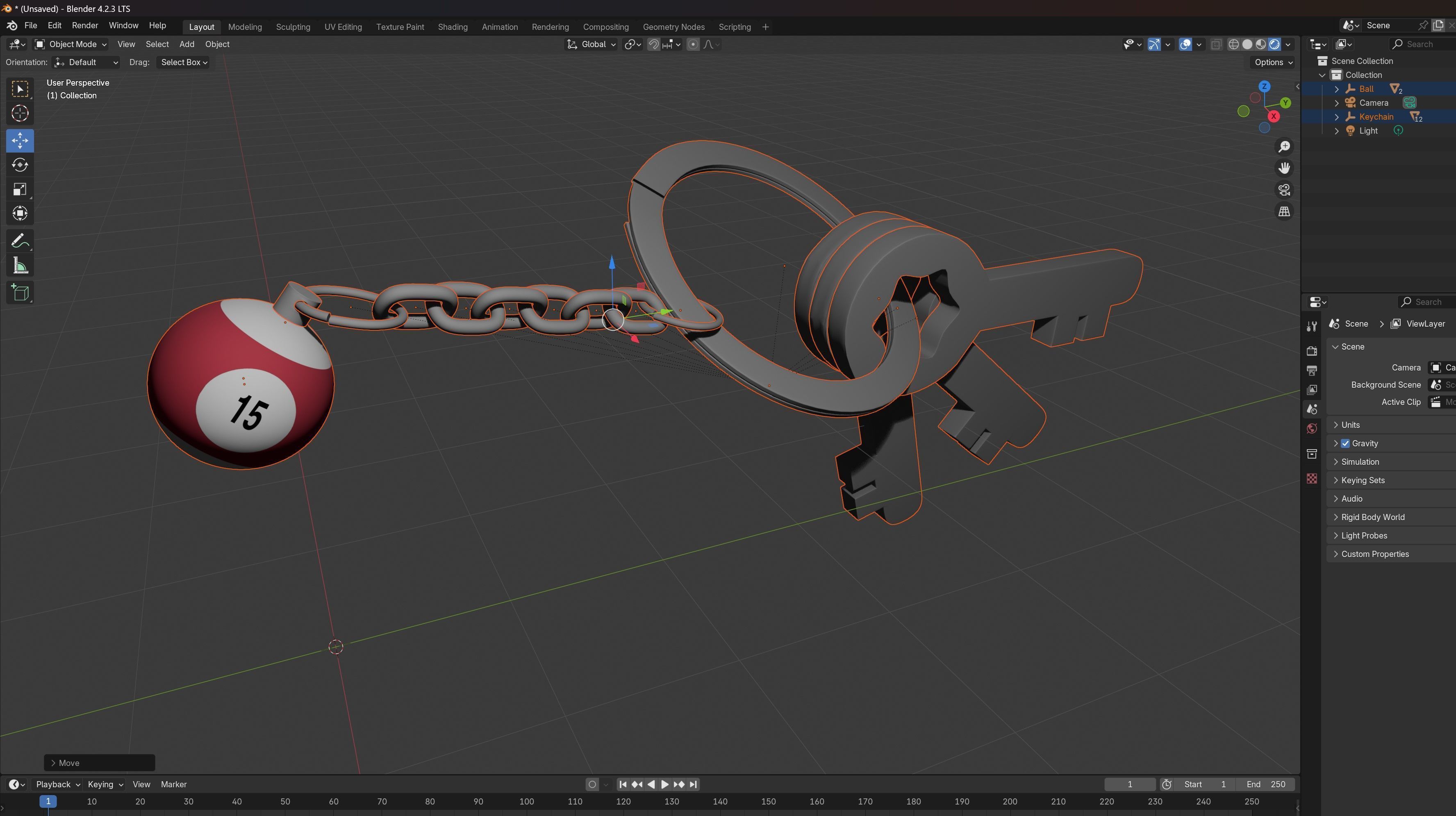1456x816 pixels.
Task: Choose the Add Cube tool
Action: click(20, 293)
